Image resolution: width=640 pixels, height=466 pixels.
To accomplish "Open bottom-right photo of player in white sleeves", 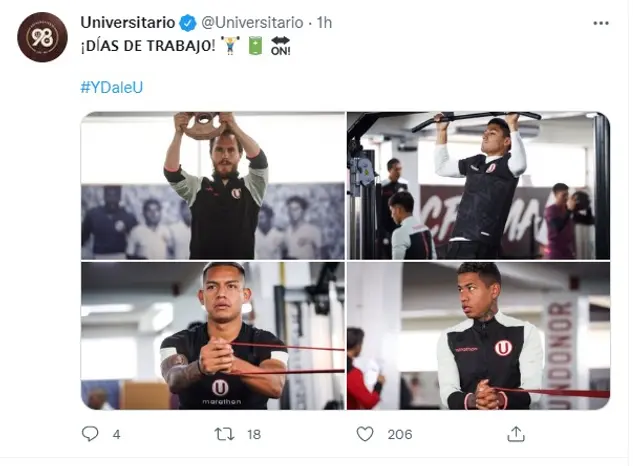I will [478, 336].
